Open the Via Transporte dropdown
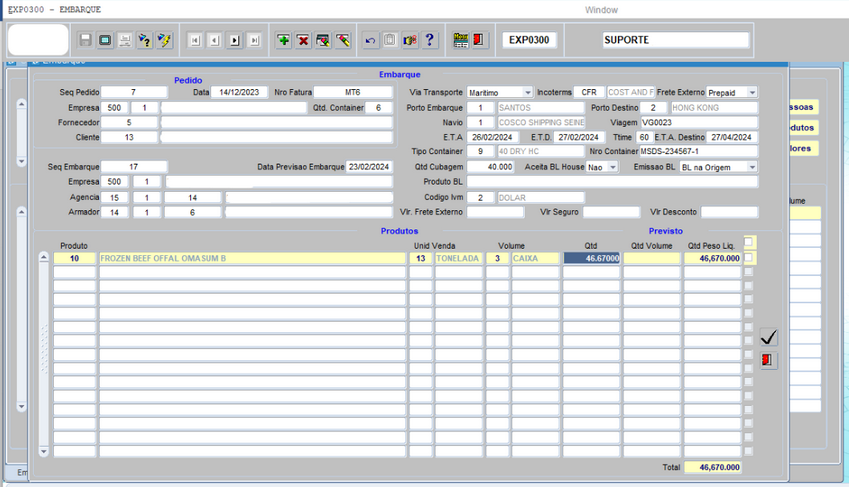 [528, 92]
